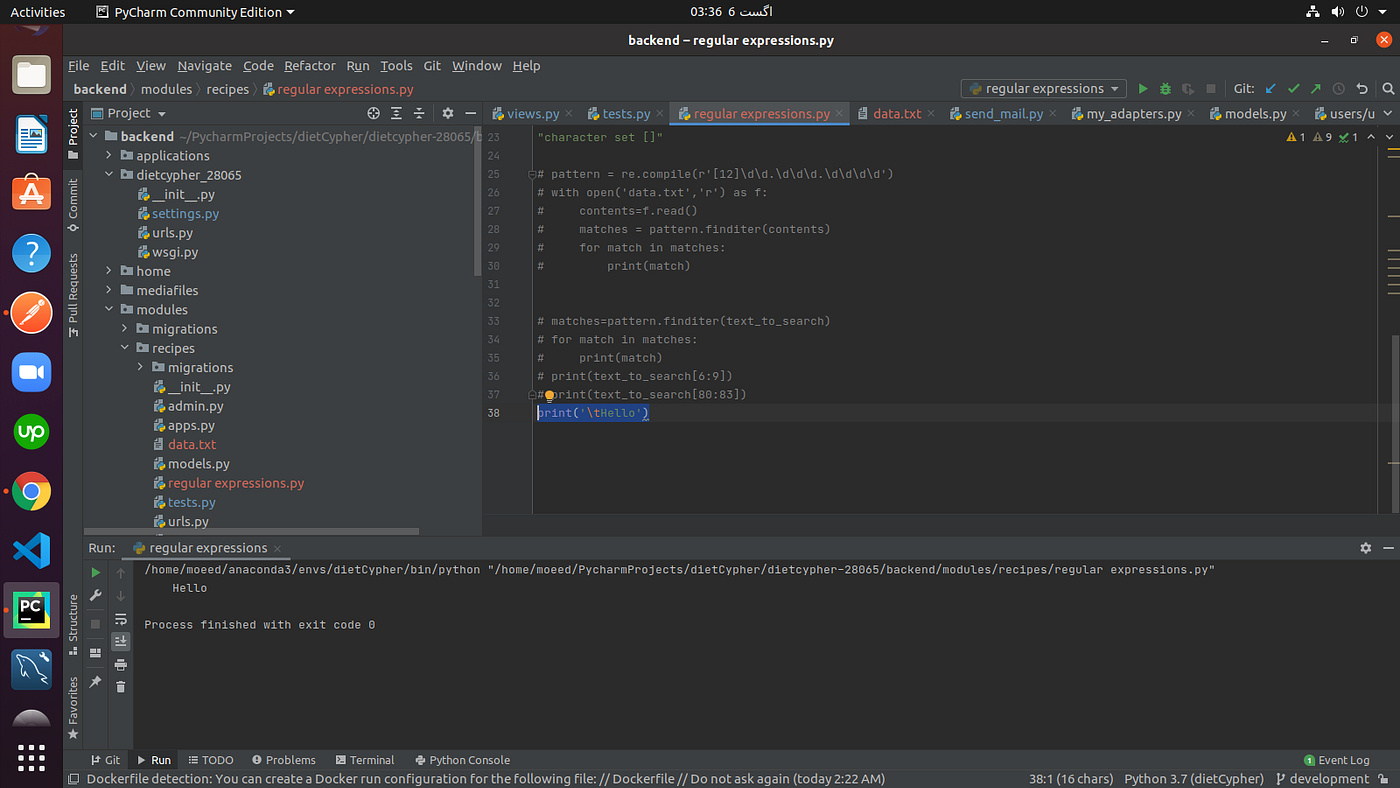Open the run configuration dropdown

[1043, 89]
